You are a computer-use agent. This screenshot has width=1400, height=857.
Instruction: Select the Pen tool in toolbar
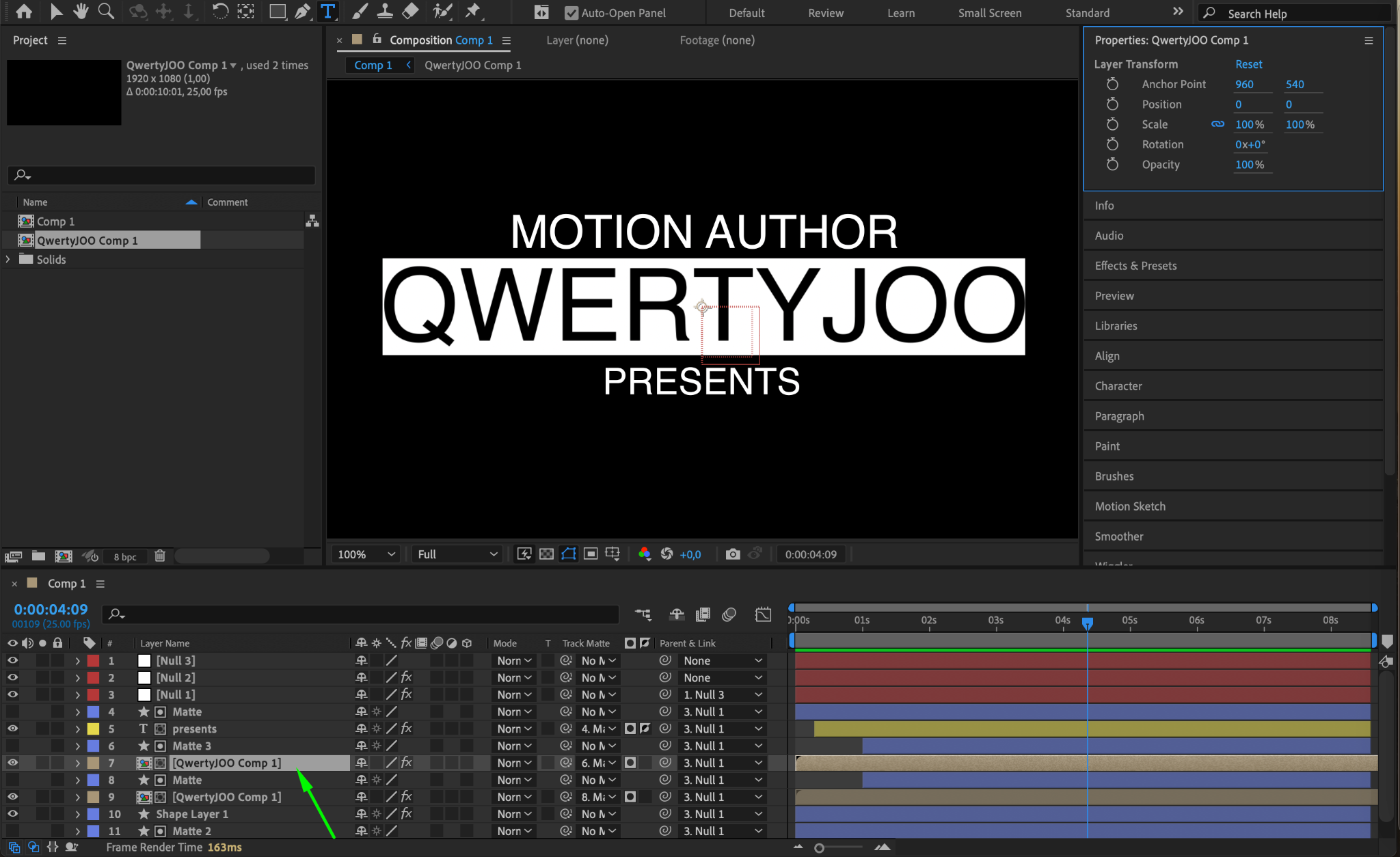[x=301, y=12]
